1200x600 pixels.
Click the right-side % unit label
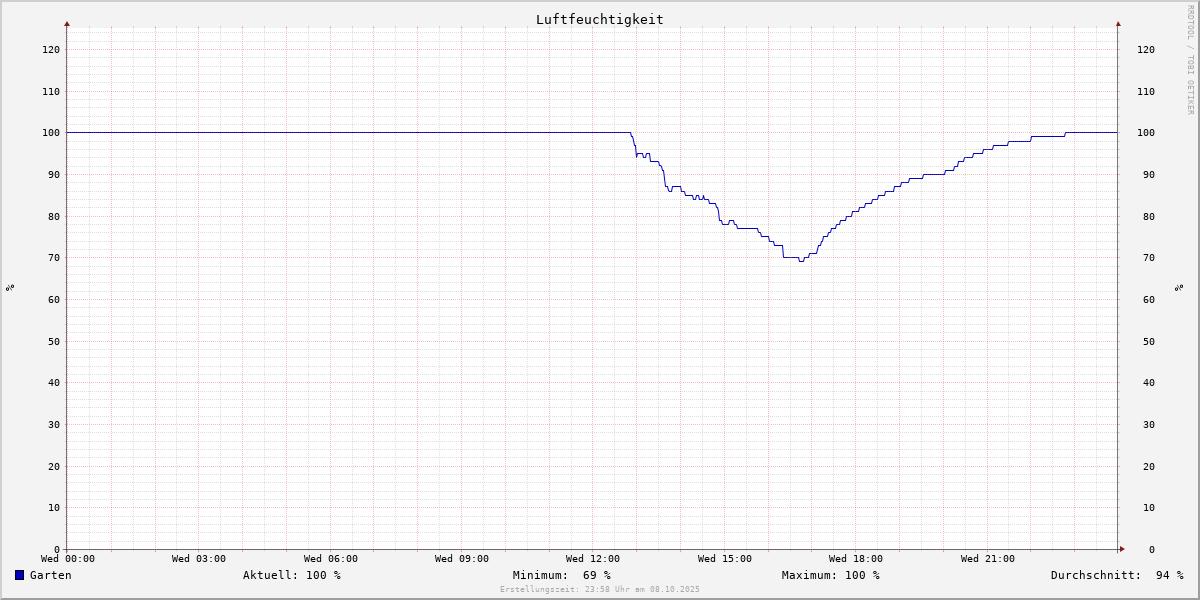(x=1179, y=288)
